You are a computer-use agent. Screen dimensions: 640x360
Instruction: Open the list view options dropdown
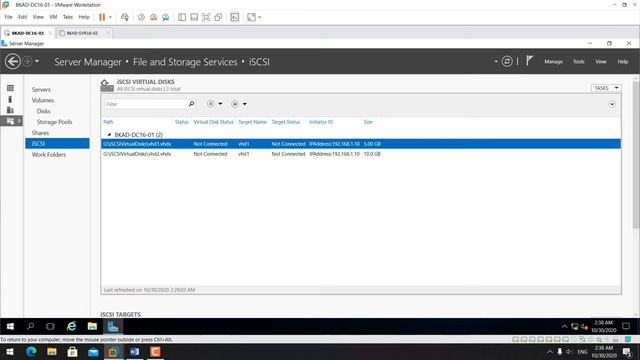pos(214,104)
